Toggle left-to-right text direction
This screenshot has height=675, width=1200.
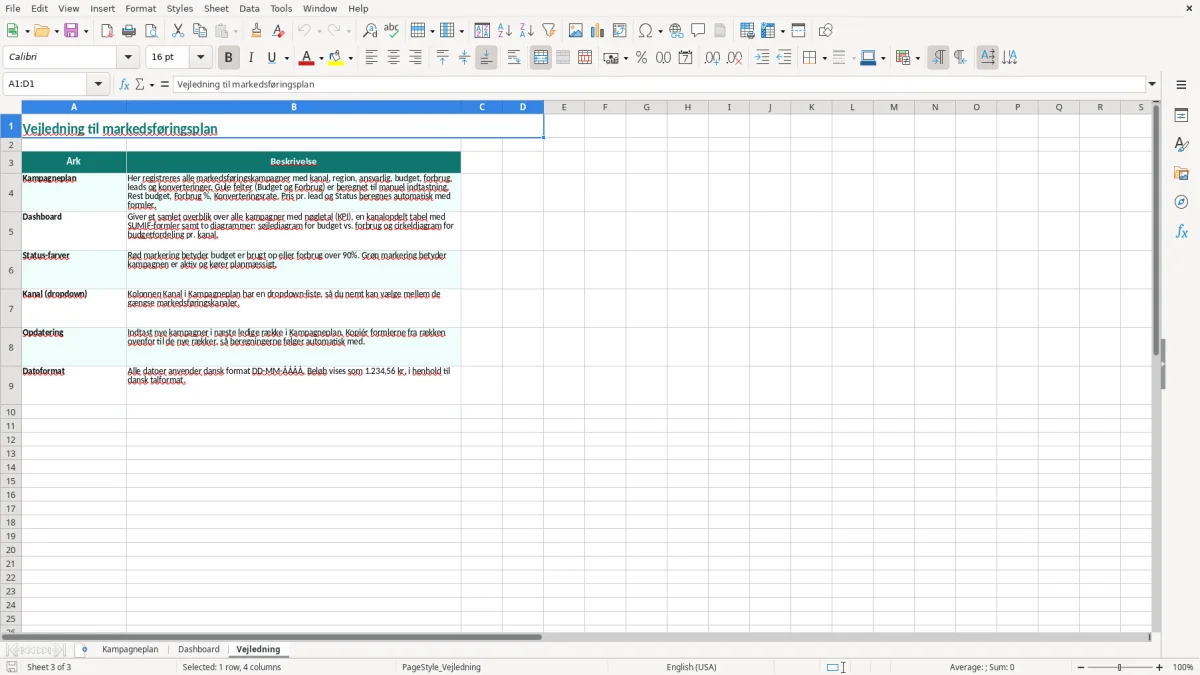[x=938, y=58]
